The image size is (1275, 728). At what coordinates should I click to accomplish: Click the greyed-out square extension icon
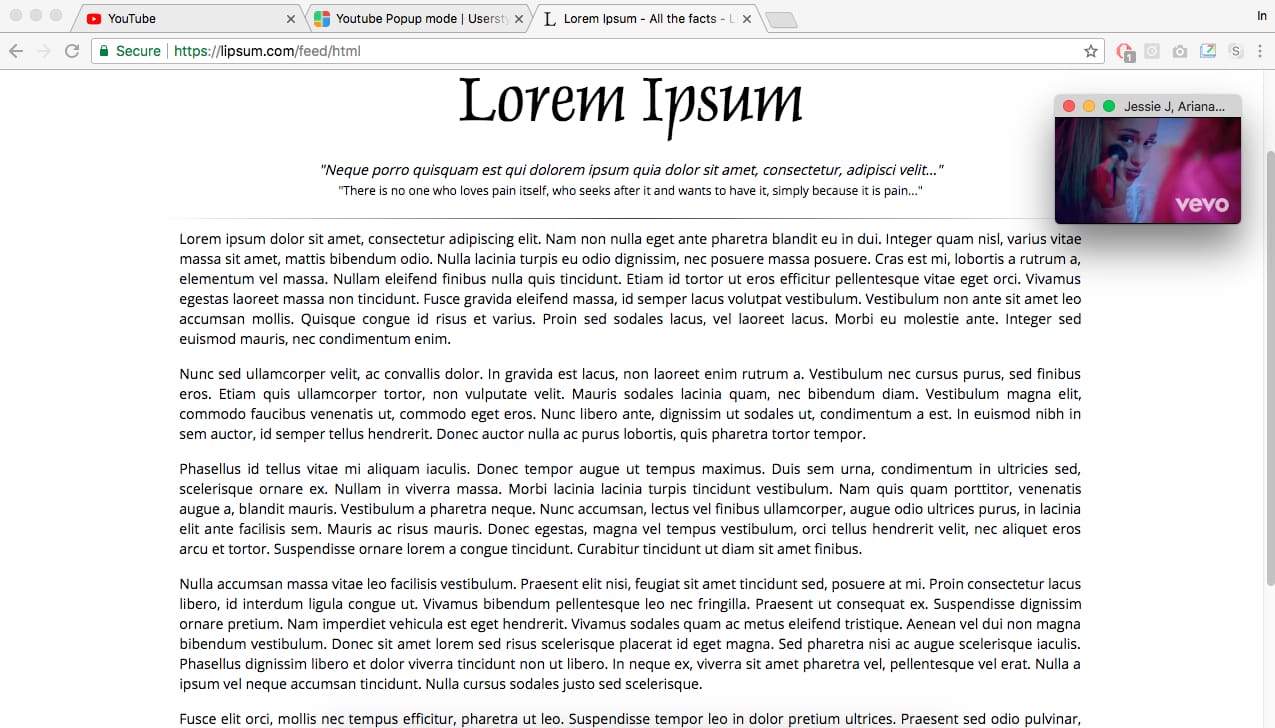pos(1152,51)
